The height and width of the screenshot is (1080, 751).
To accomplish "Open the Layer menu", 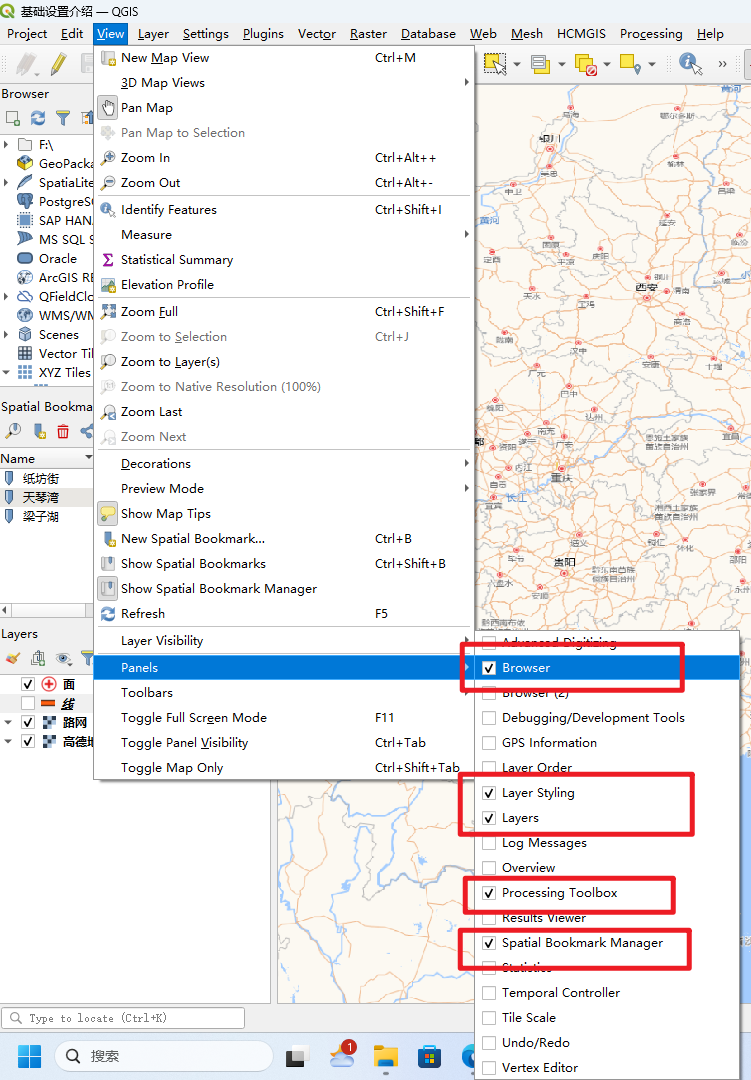I will [x=153, y=34].
